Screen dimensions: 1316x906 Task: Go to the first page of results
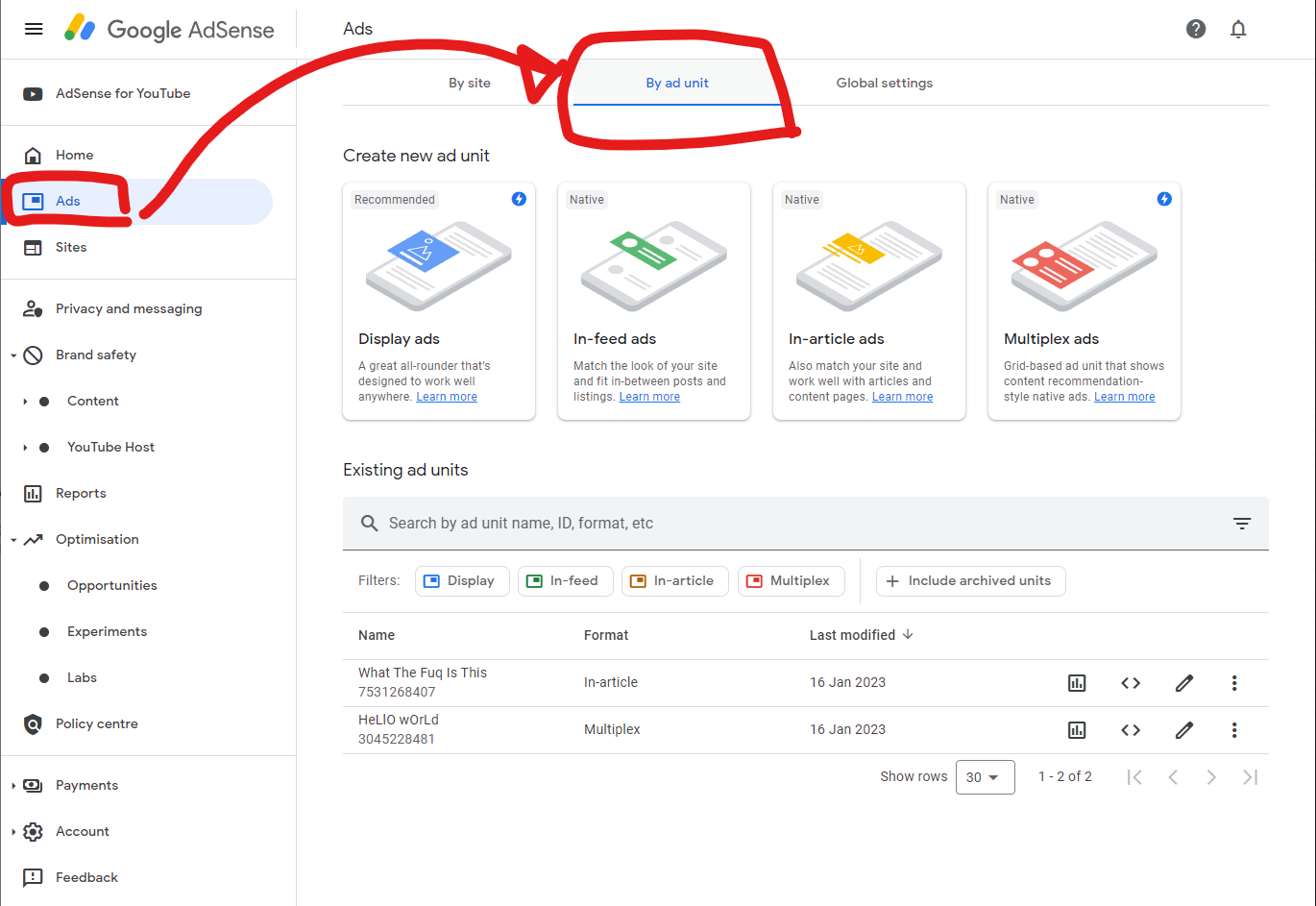click(1134, 777)
